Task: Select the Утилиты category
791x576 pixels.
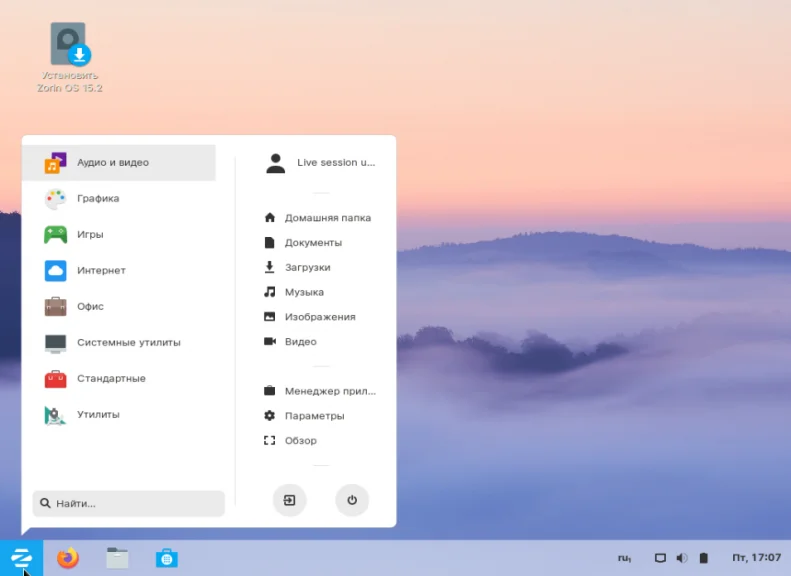Action: pyautogui.click(x=119, y=415)
